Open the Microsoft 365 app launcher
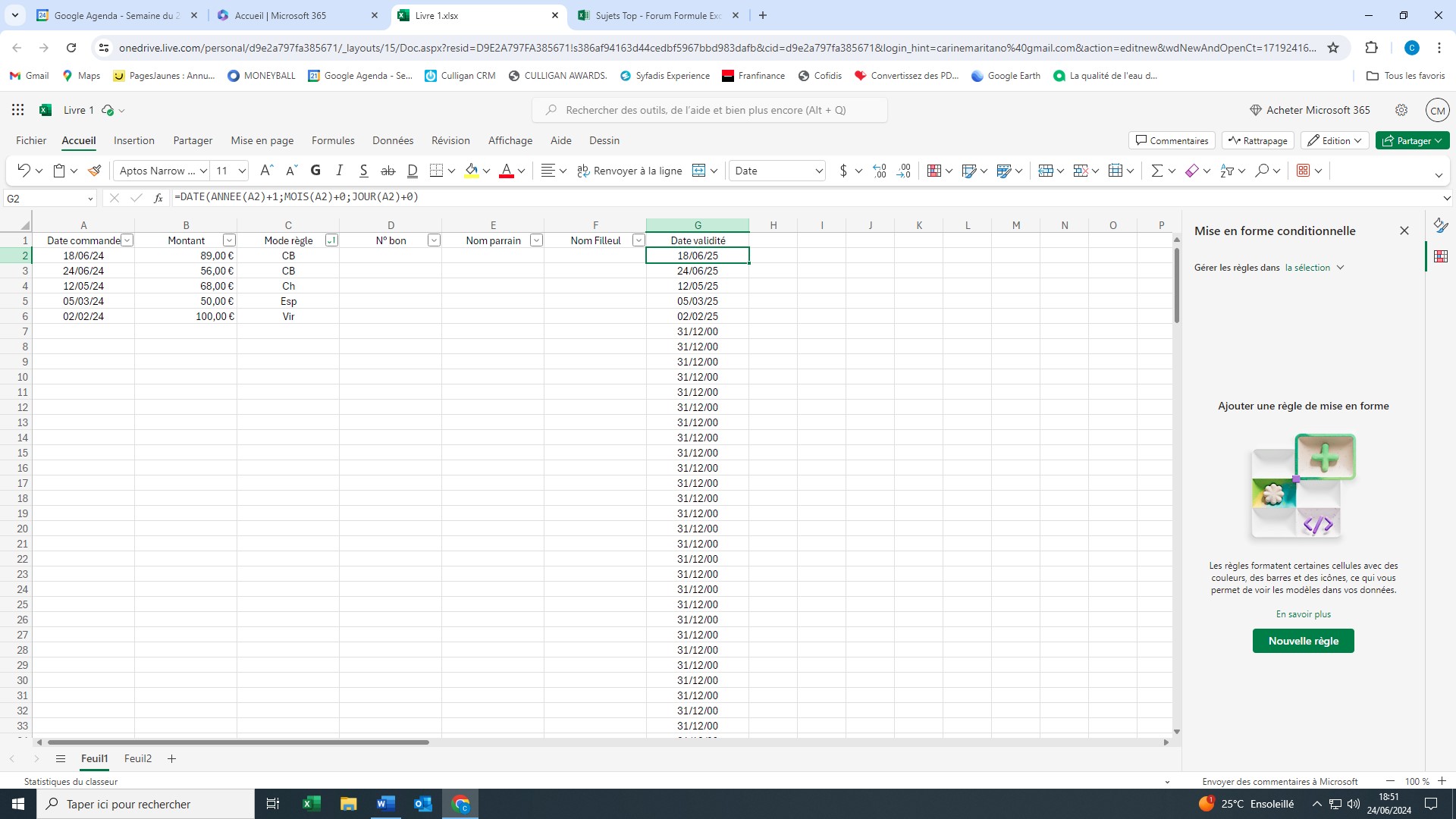1456x819 pixels. coord(18,110)
